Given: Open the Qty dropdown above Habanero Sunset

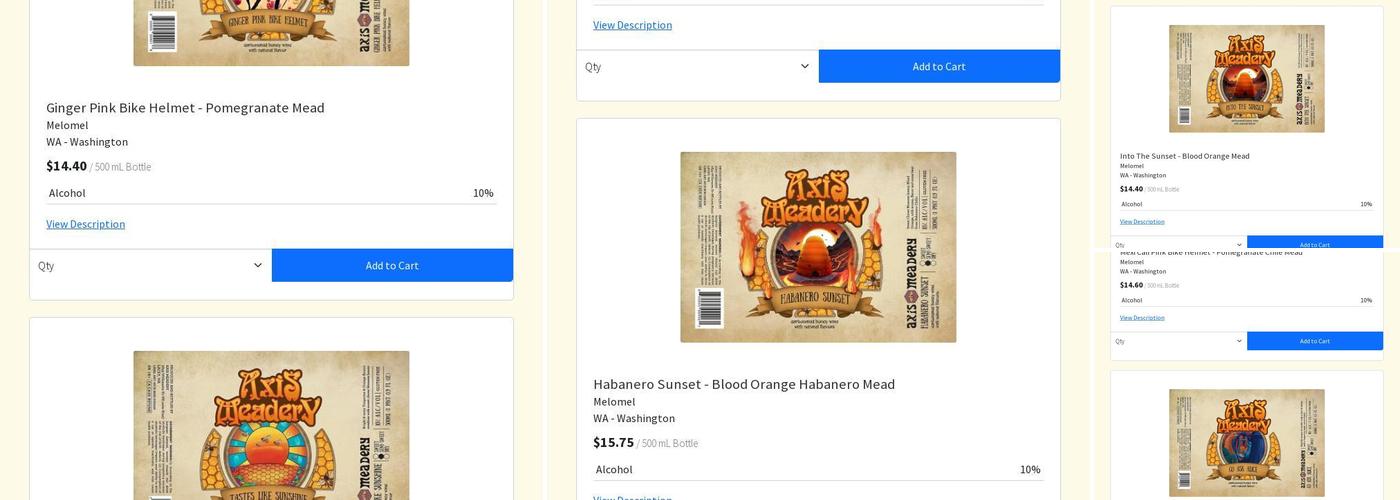Looking at the screenshot, I should click(x=697, y=67).
